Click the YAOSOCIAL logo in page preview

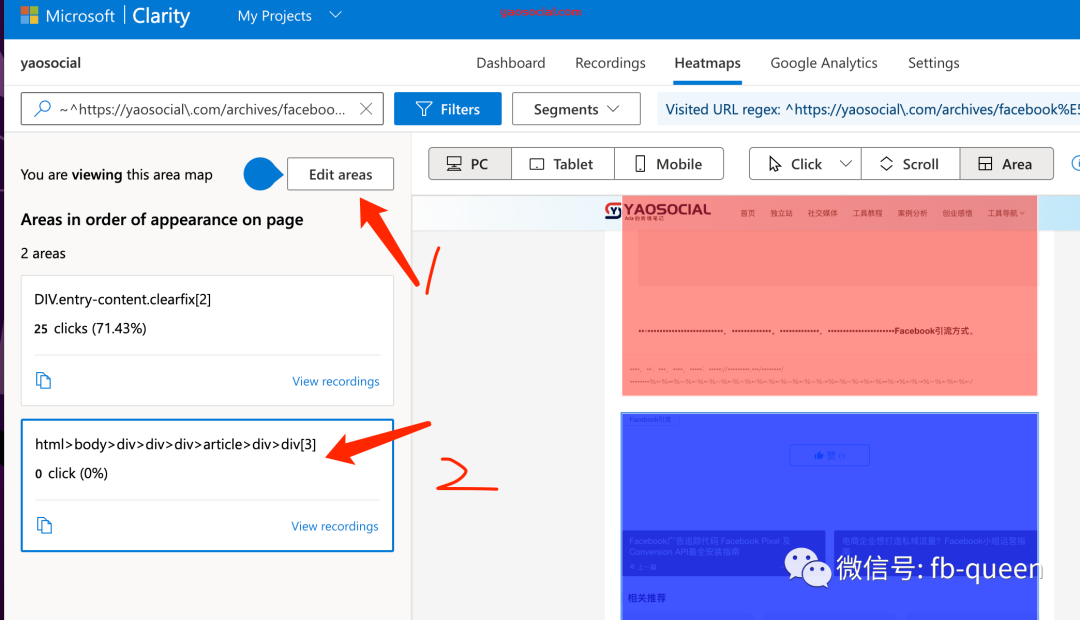[658, 210]
